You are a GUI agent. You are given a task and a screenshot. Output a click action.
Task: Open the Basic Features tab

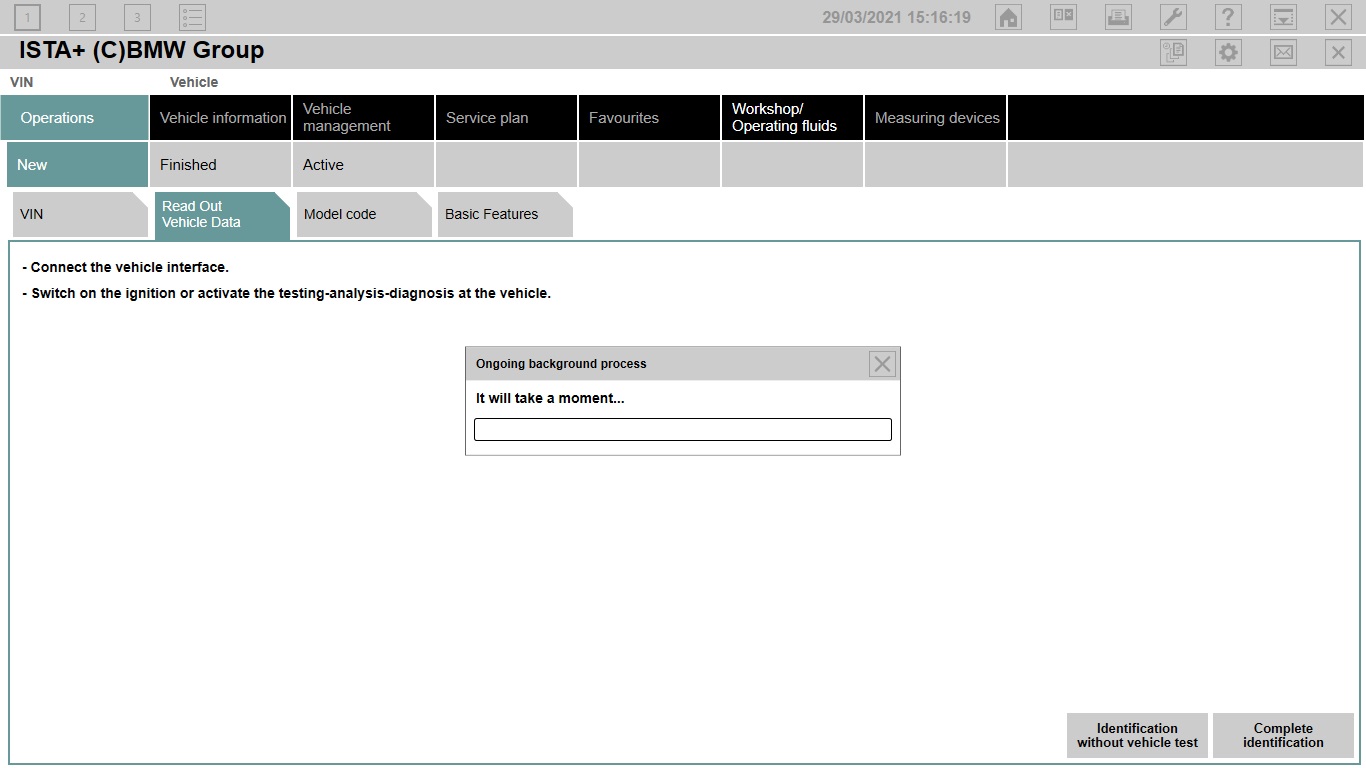(x=505, y=214)
